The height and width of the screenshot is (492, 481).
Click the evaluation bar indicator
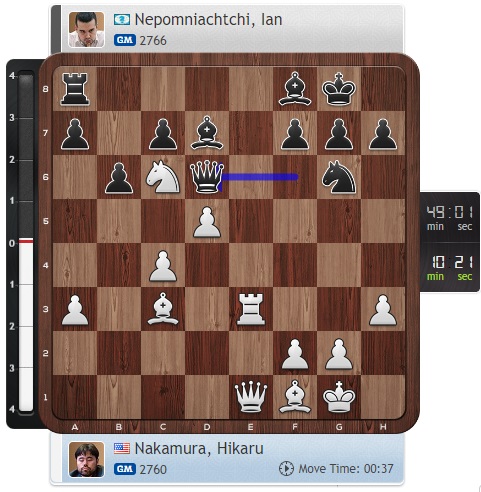pos(26,241)
